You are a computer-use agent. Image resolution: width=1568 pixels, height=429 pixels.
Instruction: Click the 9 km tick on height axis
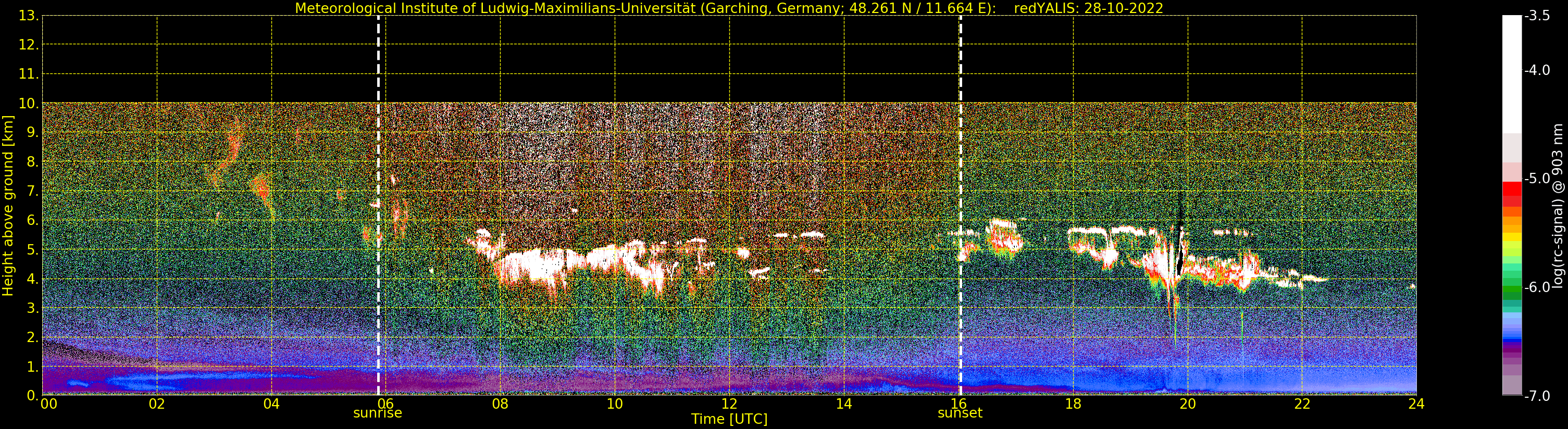pyautogui.click(x=32, y=133)
